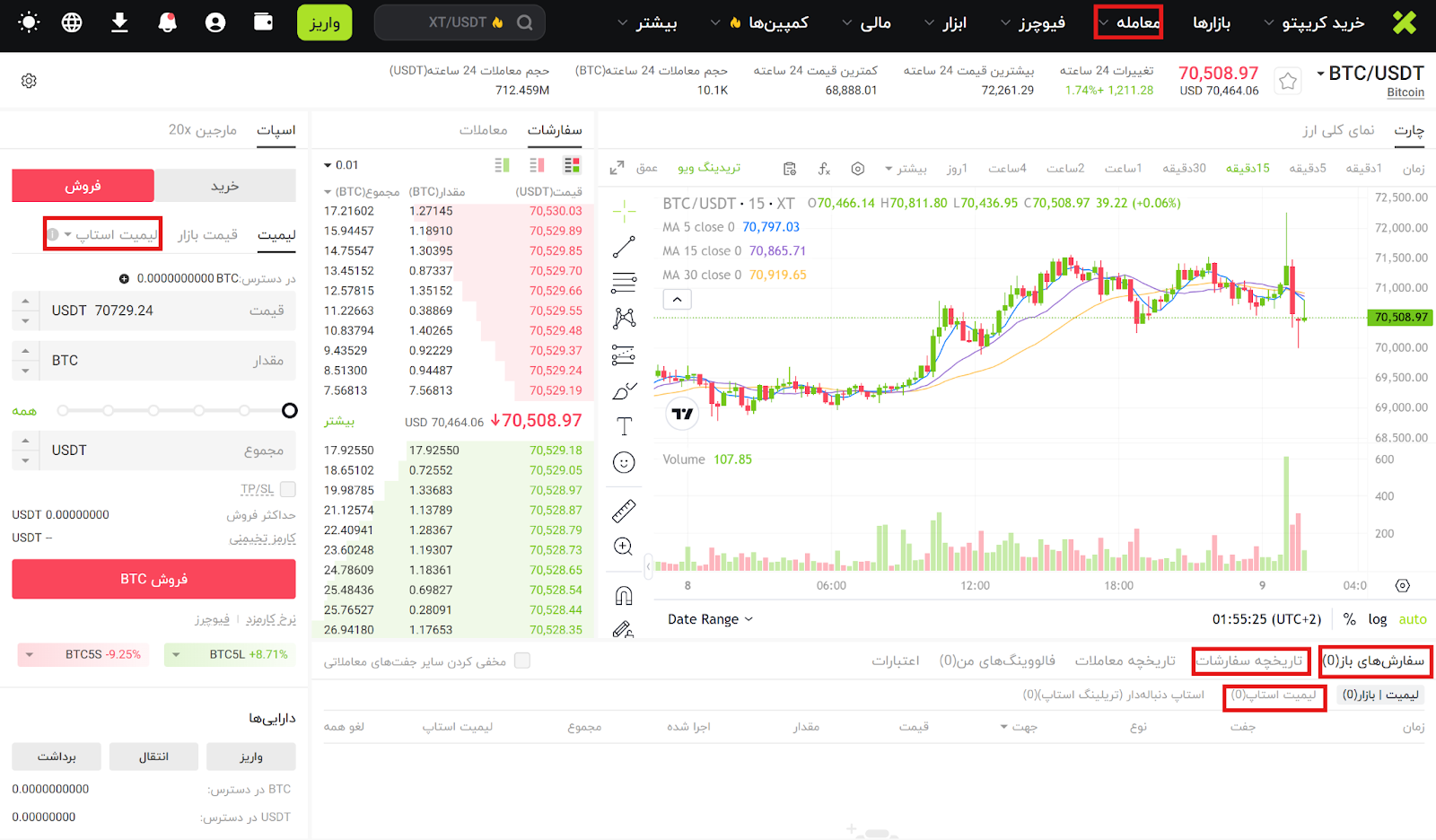Add BTC/USDT to favorites with star icon

click(1288, 82)
